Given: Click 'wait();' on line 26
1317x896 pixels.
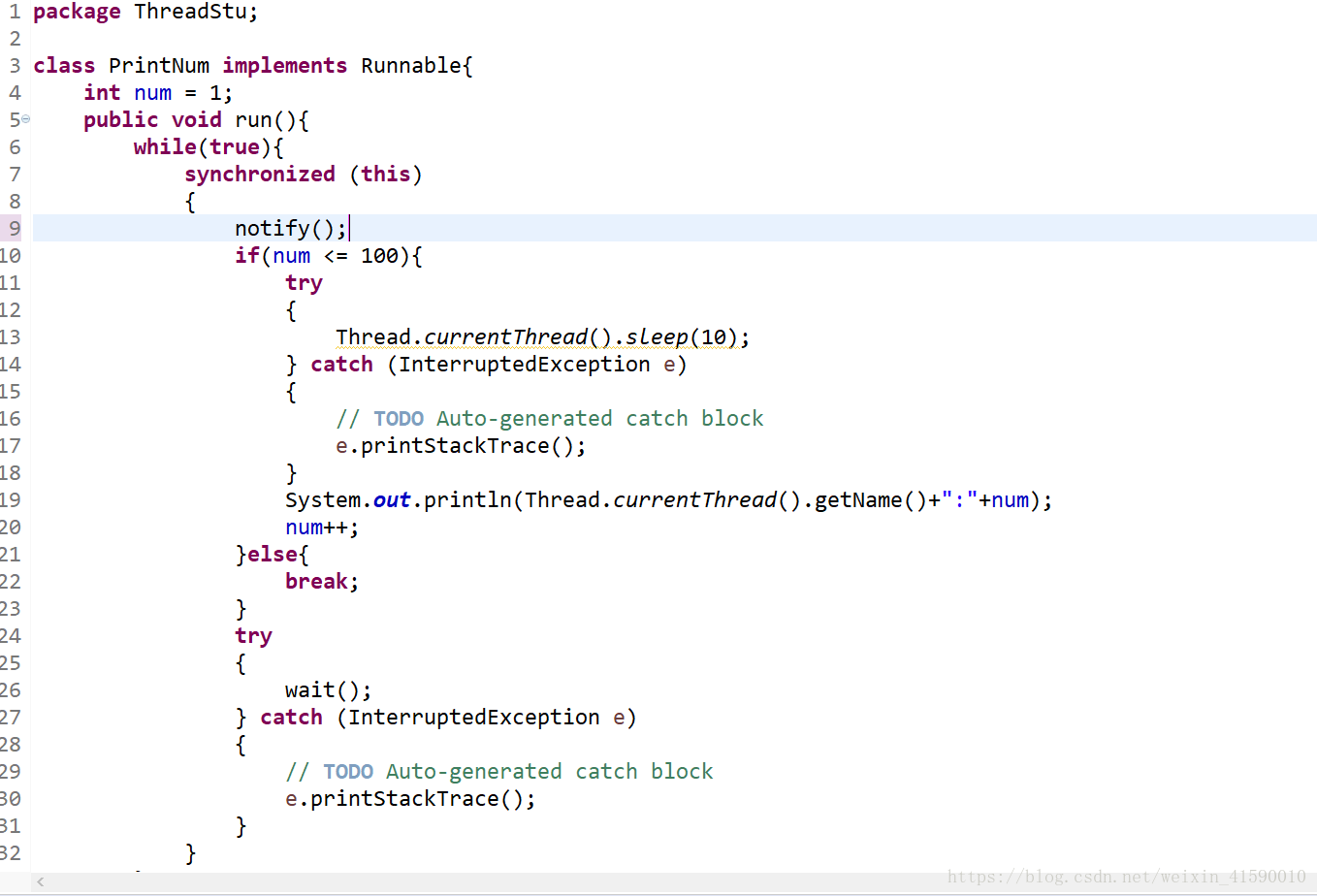Looking at the screenshot, I should [329, 690].
